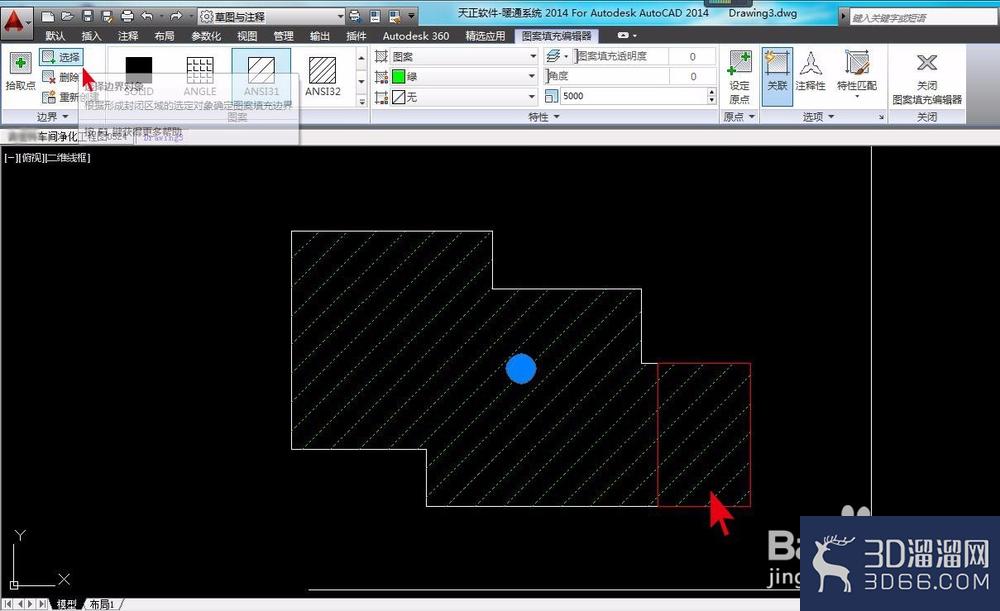Expand the full hatch pattern gallery

point(362,101)
